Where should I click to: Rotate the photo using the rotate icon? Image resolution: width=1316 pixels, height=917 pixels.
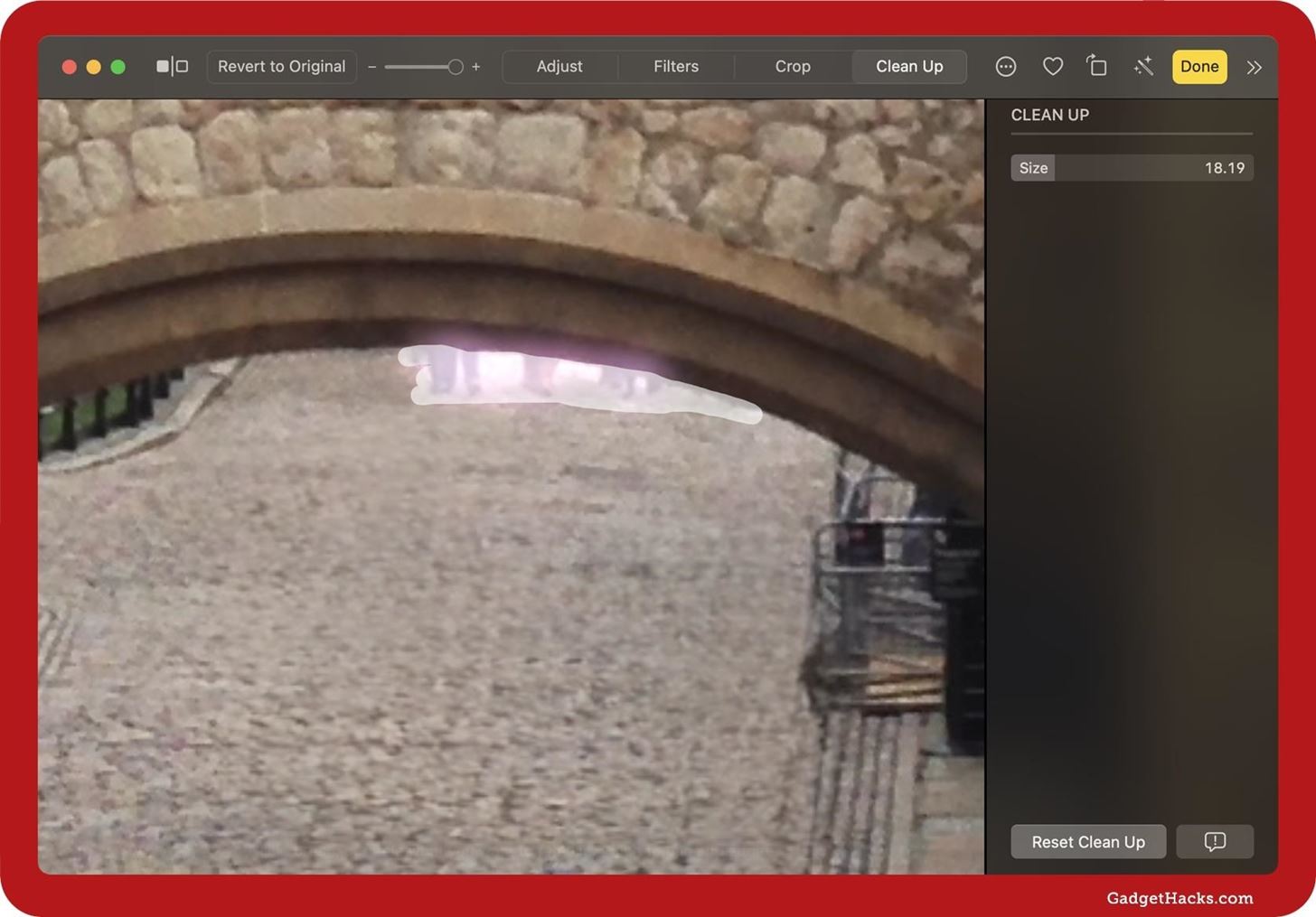tap(1096, 66)
